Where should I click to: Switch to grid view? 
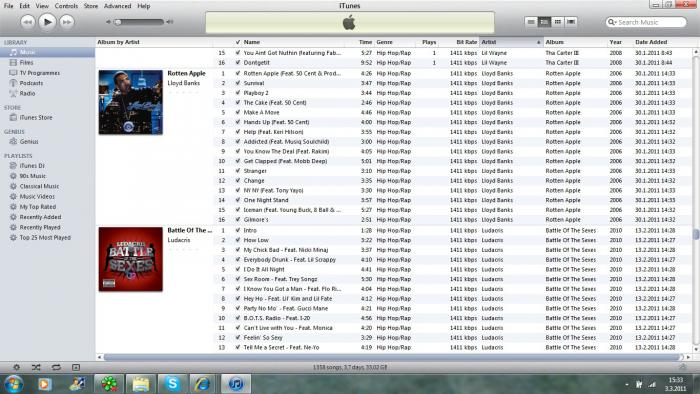pos(557,21)
